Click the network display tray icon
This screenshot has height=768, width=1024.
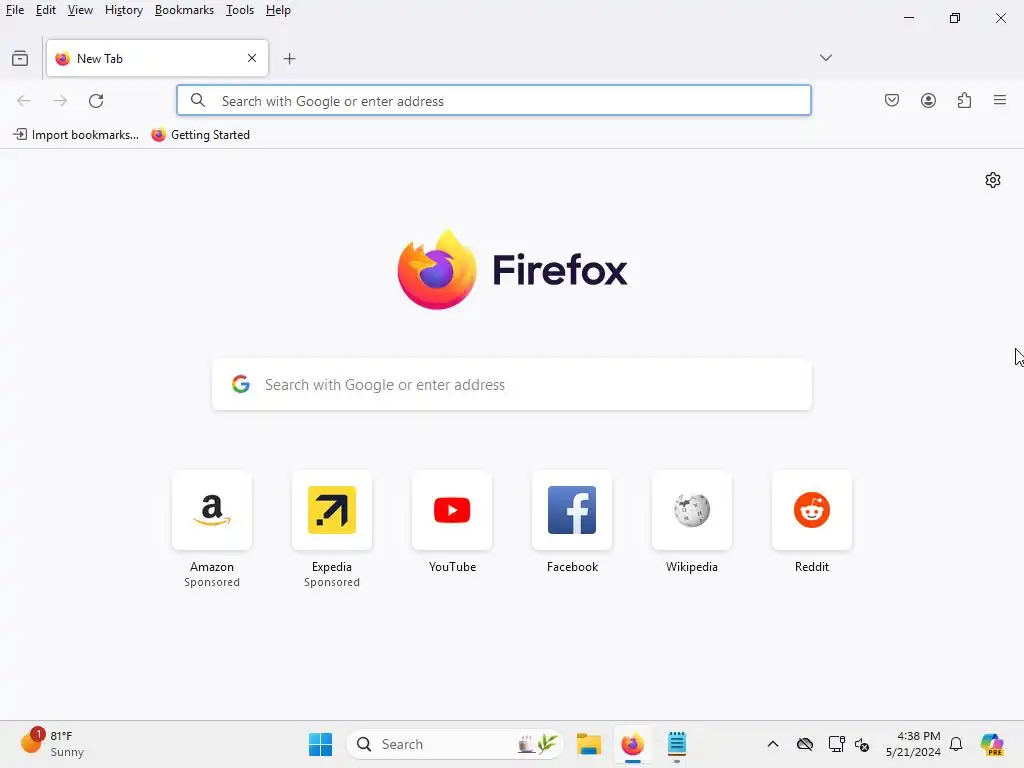click(836, 744)
